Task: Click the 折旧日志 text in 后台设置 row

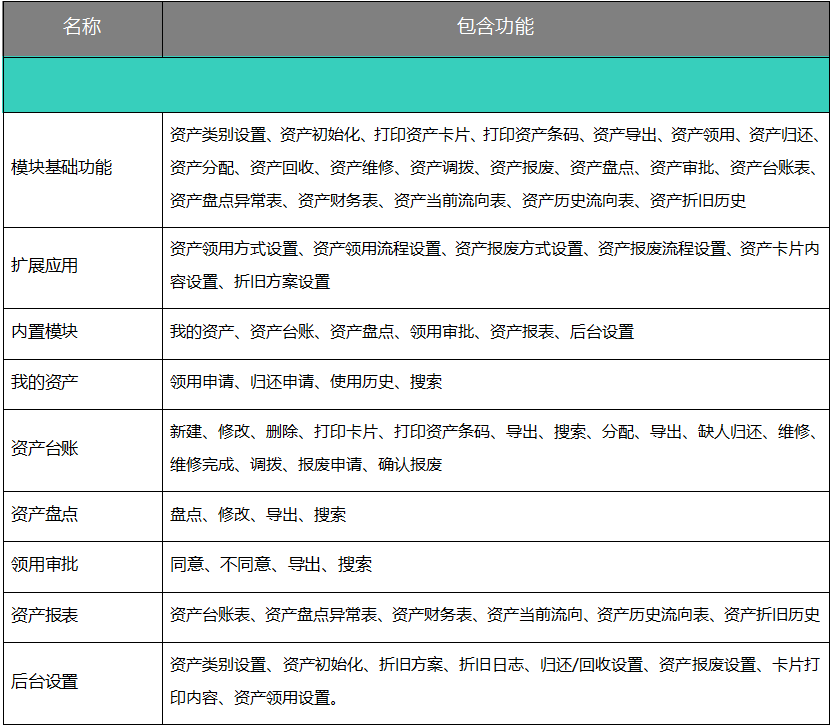Action: (490, 665)
